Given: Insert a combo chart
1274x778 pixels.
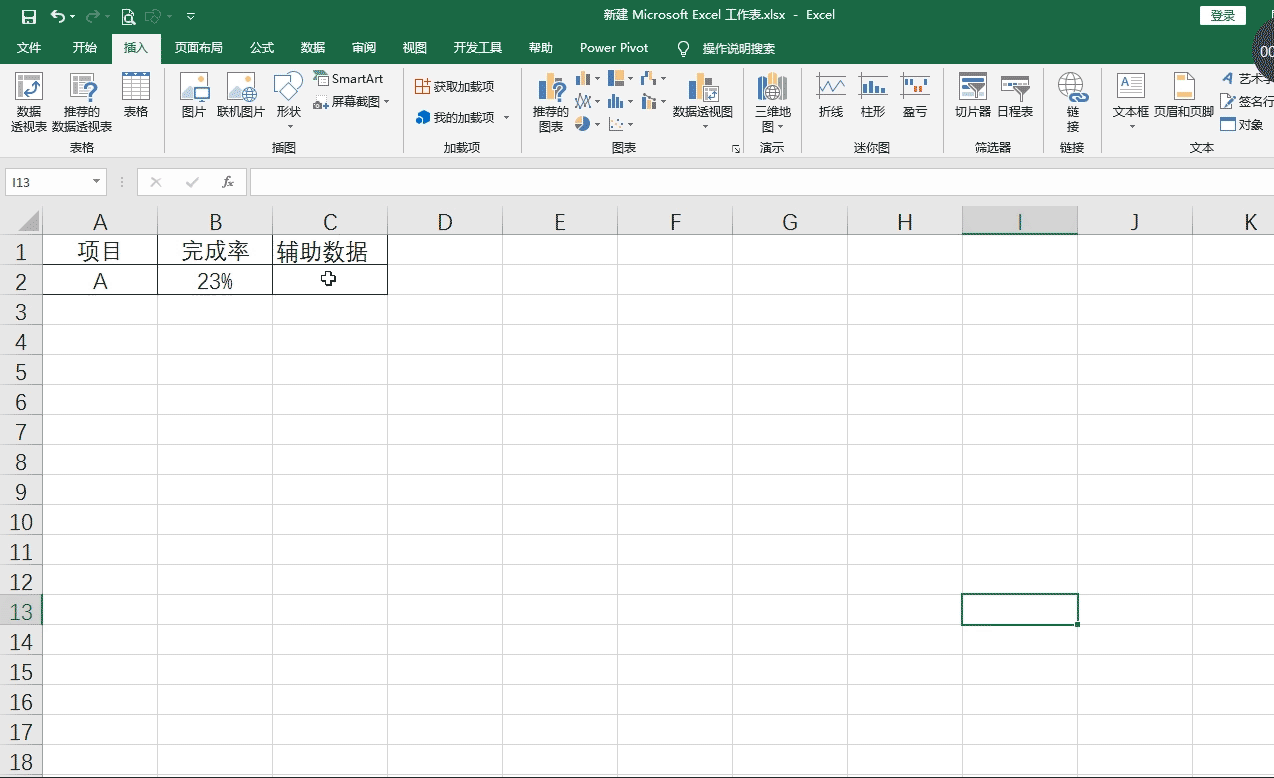Looking at the screenshot, I should 649,101.
